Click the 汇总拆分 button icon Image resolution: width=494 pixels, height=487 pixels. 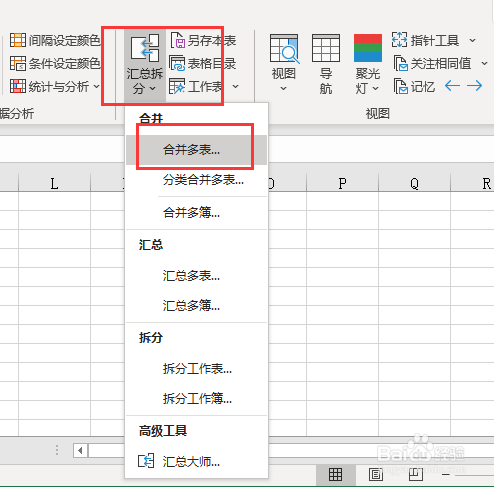[145, 48]
